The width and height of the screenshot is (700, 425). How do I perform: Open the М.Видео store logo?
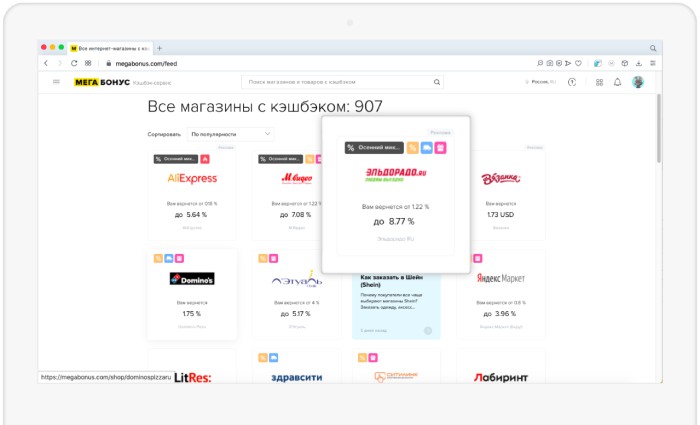click(x=296, y=179)
